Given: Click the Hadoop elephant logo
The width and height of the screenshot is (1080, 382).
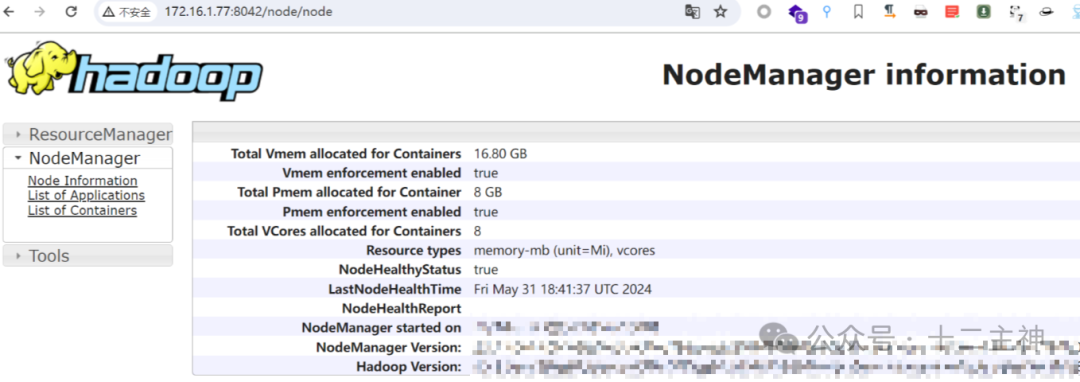Looking at the screenshot, I should click(x=135, y=71).
